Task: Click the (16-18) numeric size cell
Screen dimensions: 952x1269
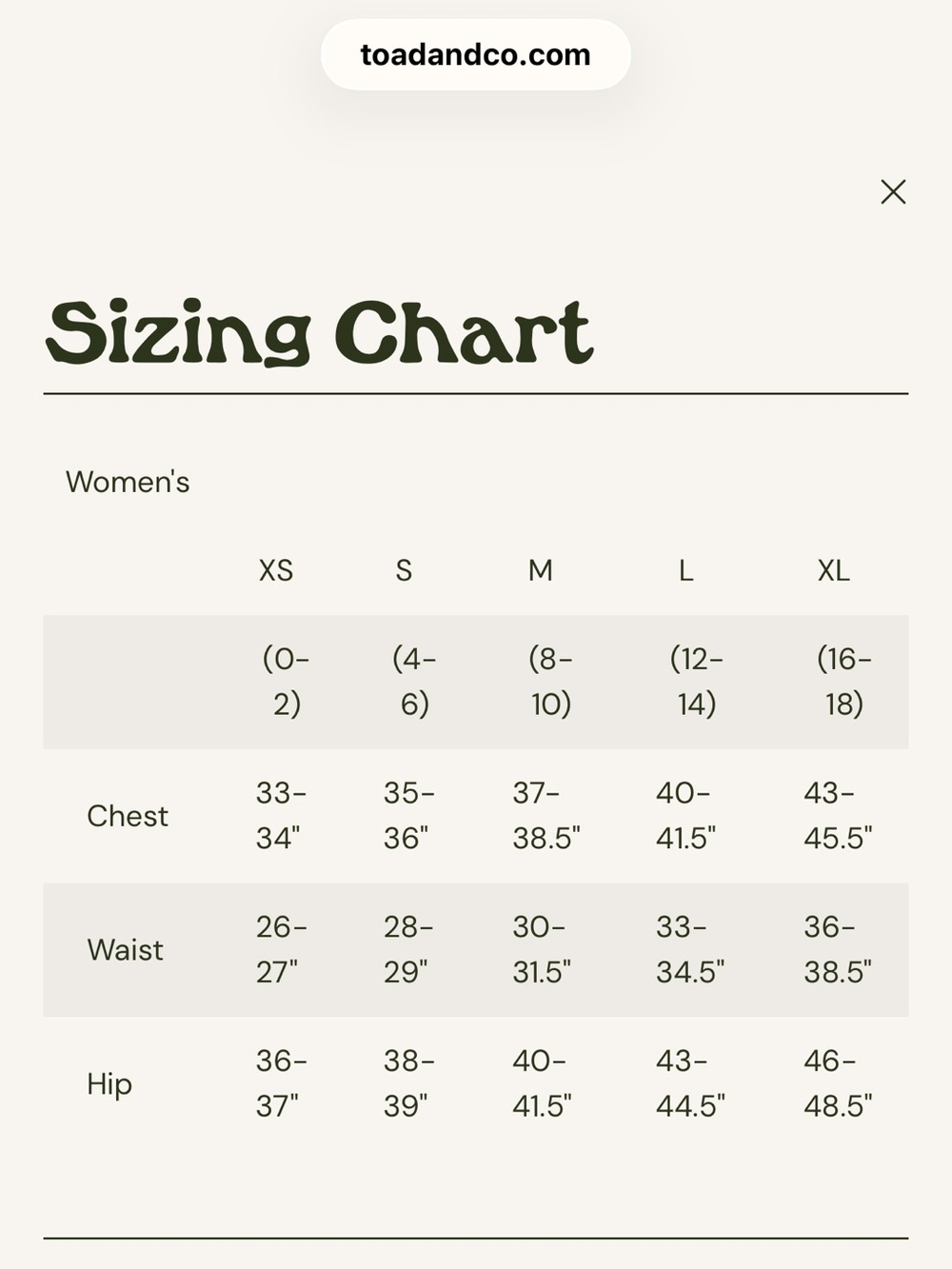Action: (x=843, y=682)
